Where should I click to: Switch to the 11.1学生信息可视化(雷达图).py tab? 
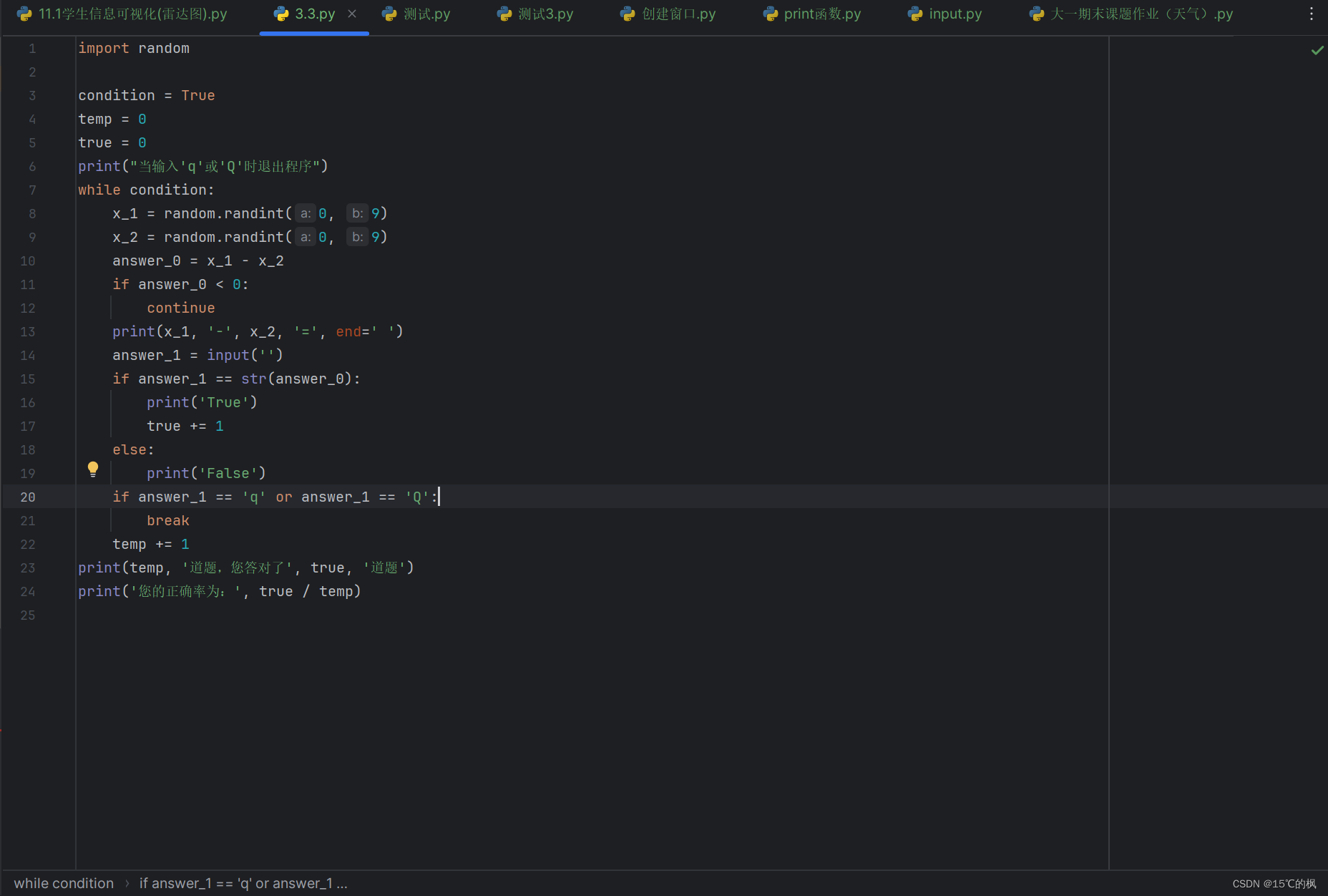[x=122, y=14]
